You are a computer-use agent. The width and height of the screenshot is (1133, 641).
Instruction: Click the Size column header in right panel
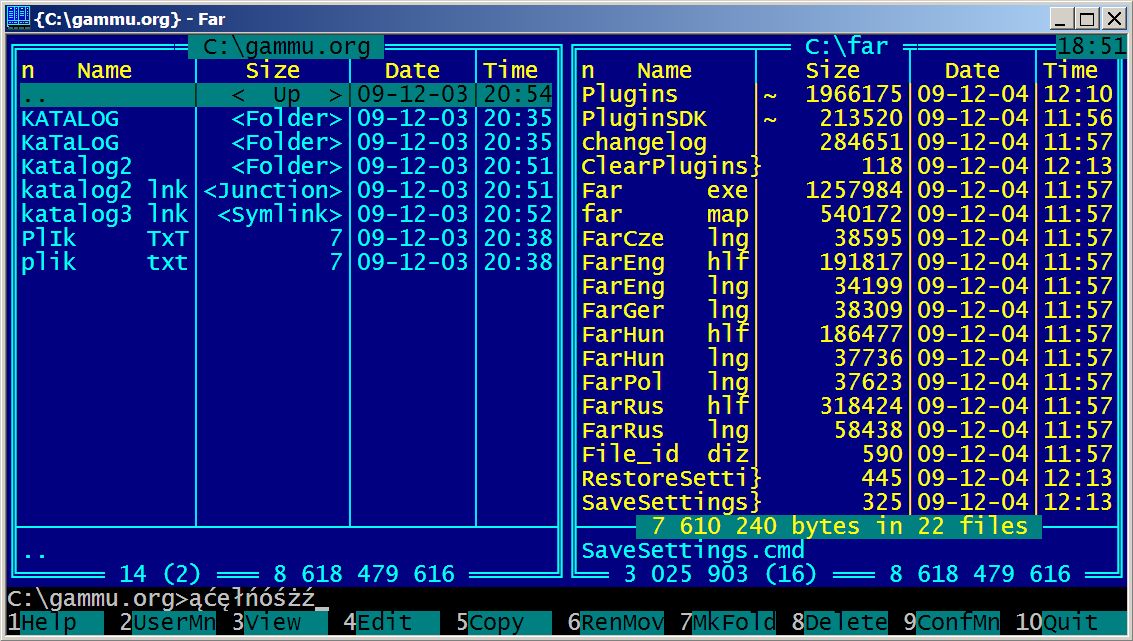[832, 71]
